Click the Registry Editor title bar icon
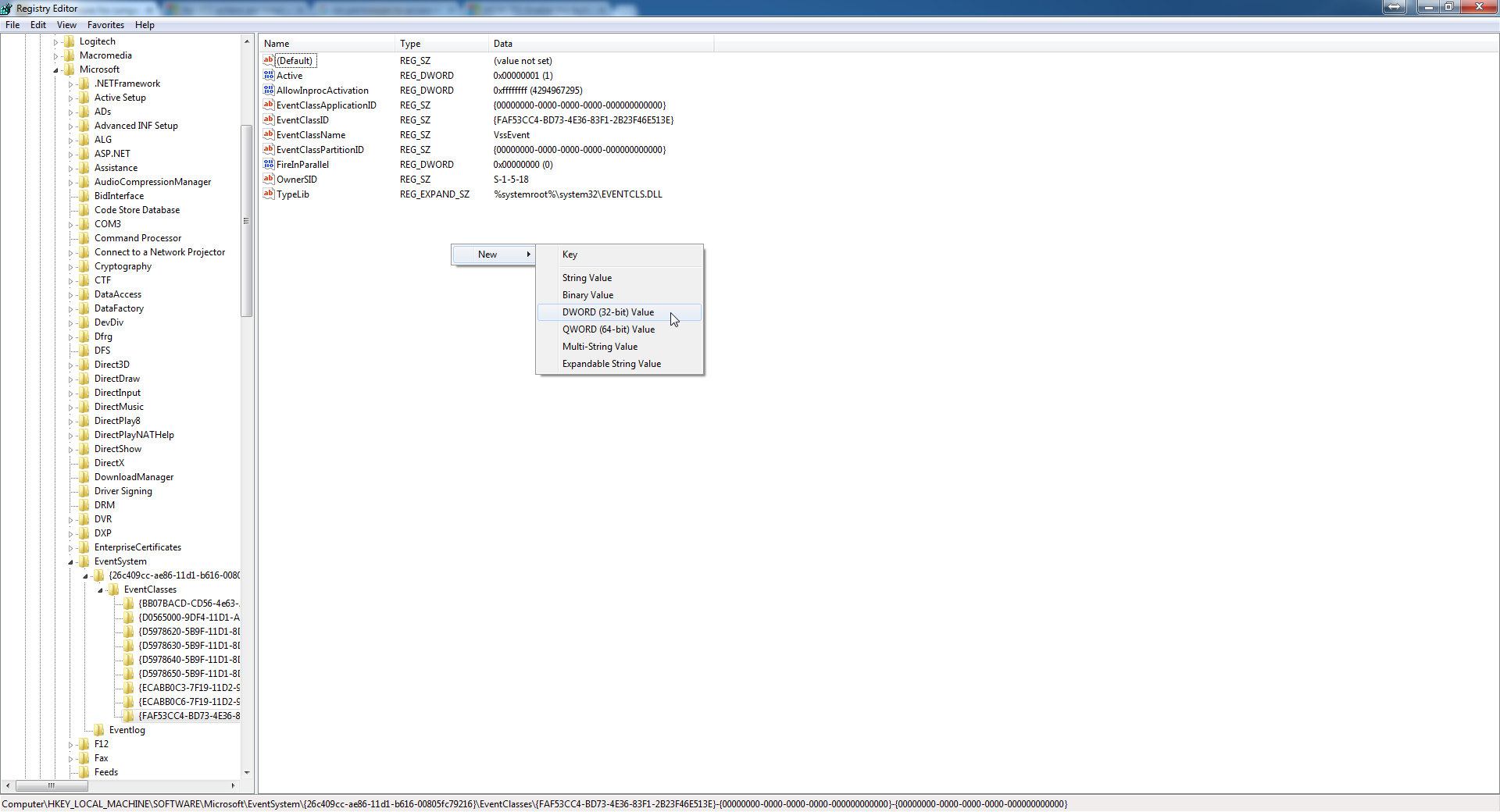 [7, 9]
